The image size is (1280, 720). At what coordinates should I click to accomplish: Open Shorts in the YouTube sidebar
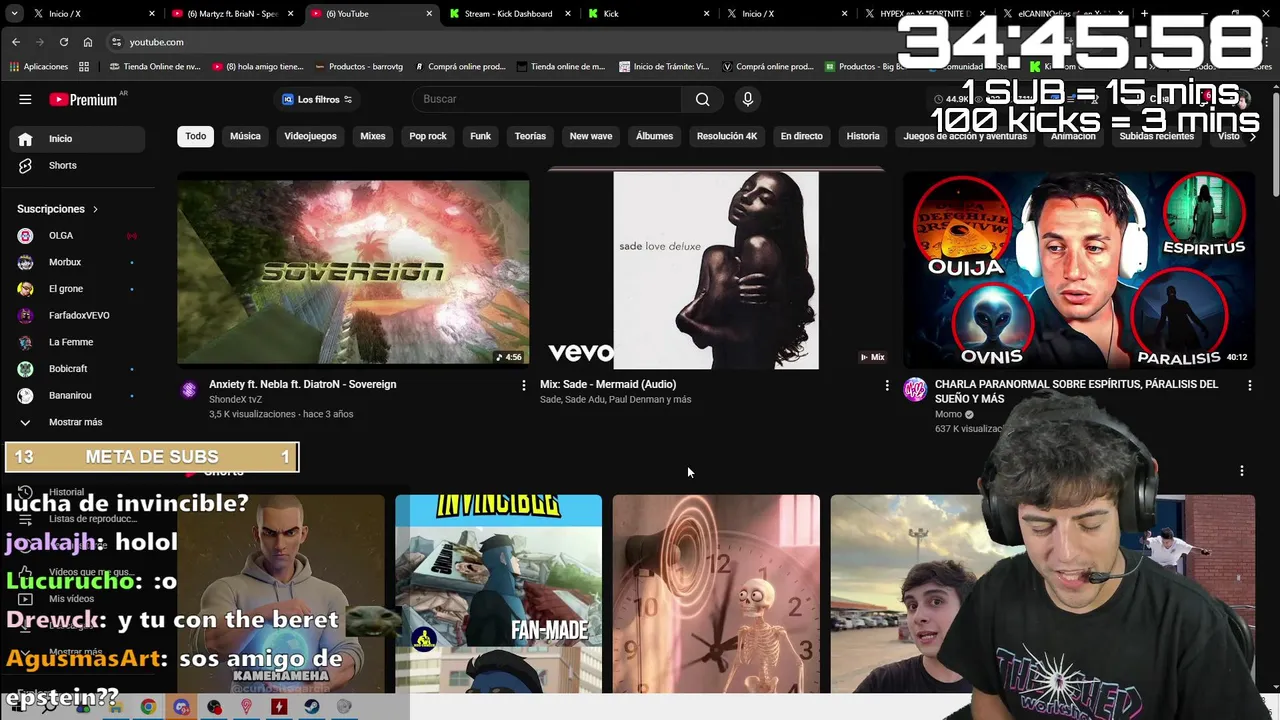point(78,165)
